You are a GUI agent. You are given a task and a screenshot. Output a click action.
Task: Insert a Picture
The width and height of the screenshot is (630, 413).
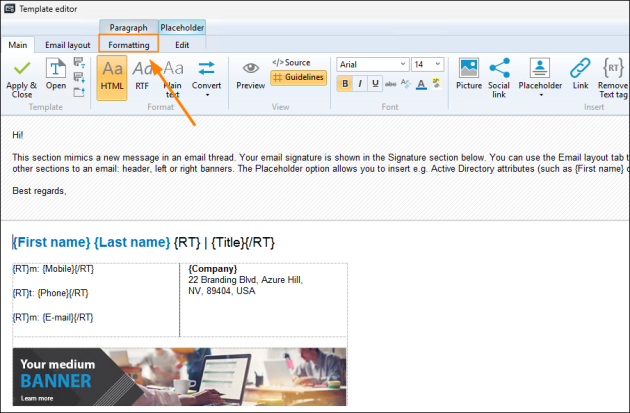(468, 75)
